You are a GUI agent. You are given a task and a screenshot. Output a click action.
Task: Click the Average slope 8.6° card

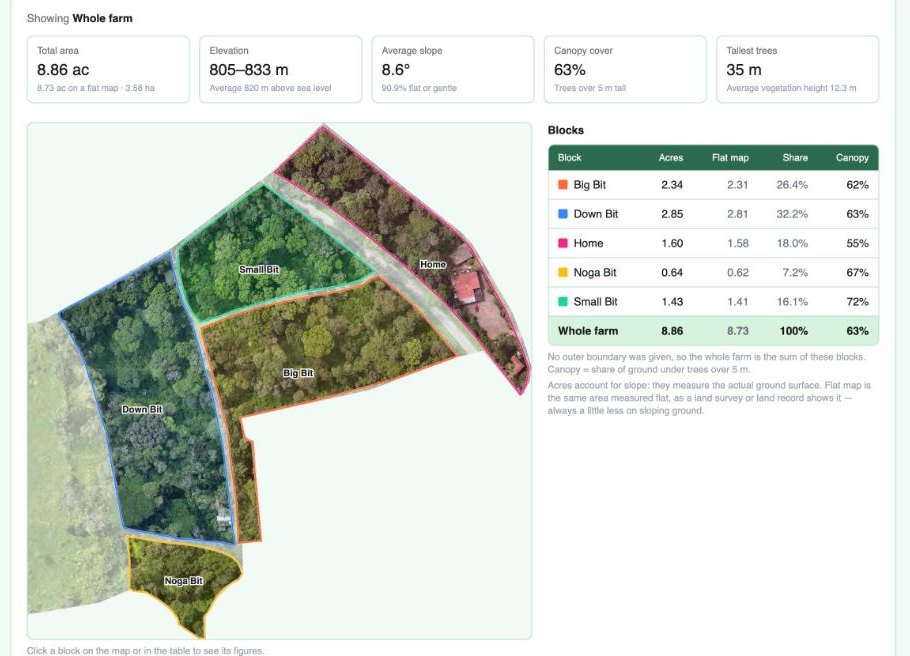coord(453,70)
